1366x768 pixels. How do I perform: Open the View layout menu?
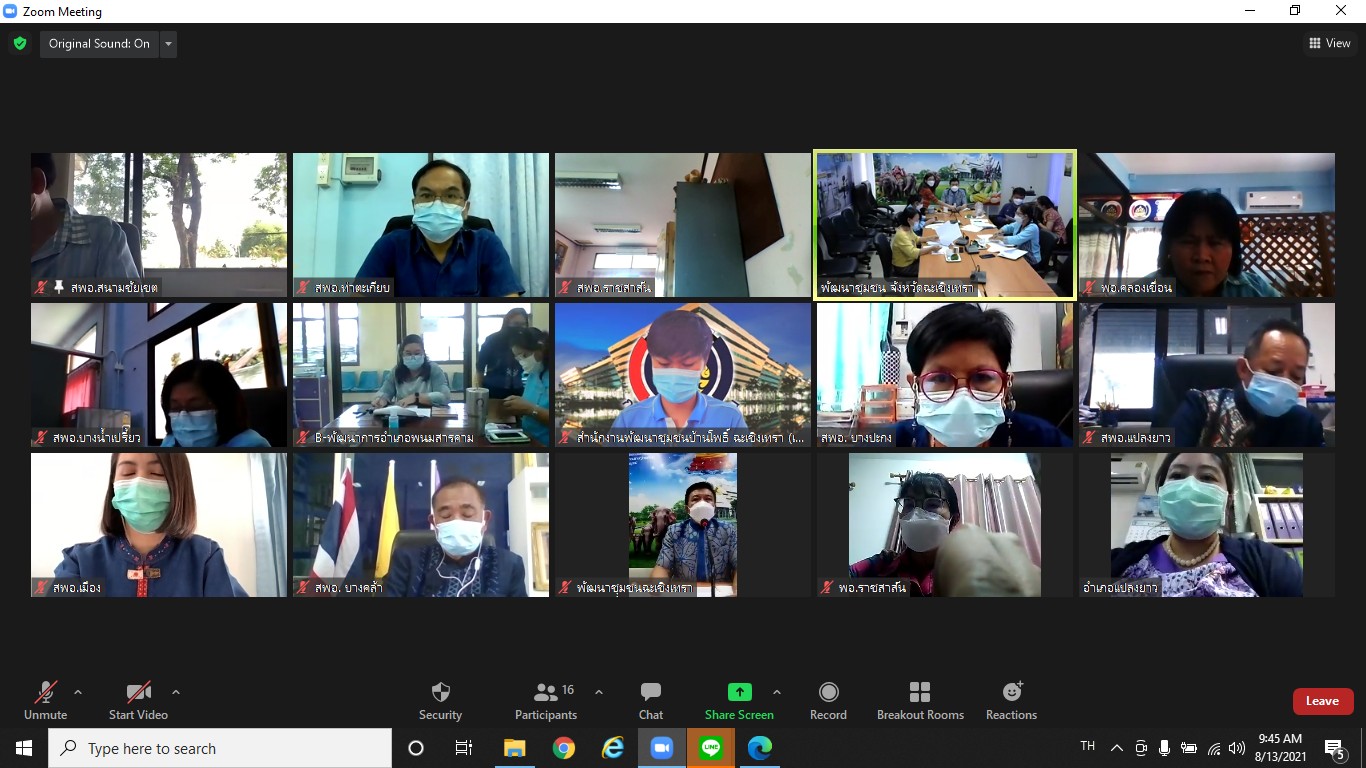pos(1330,43)
